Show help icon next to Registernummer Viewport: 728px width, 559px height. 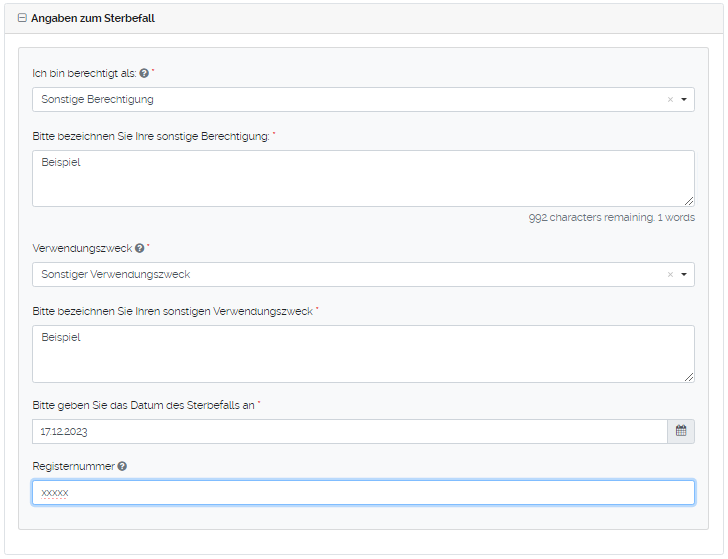coord(122,466)
